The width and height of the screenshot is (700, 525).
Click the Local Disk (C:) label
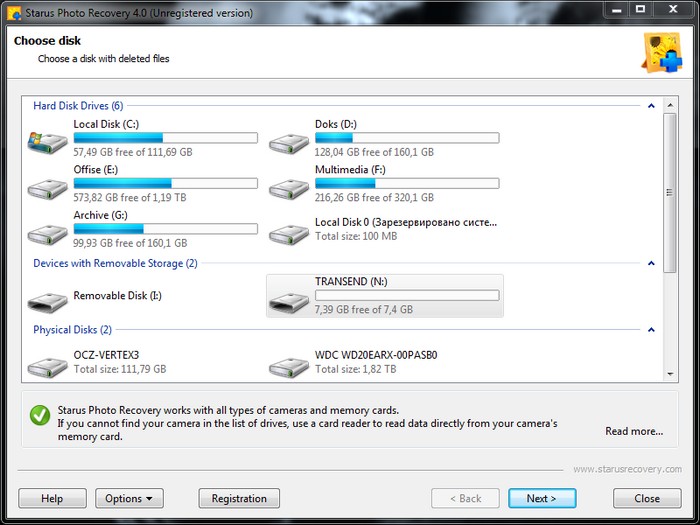click(x=106, y=124)
